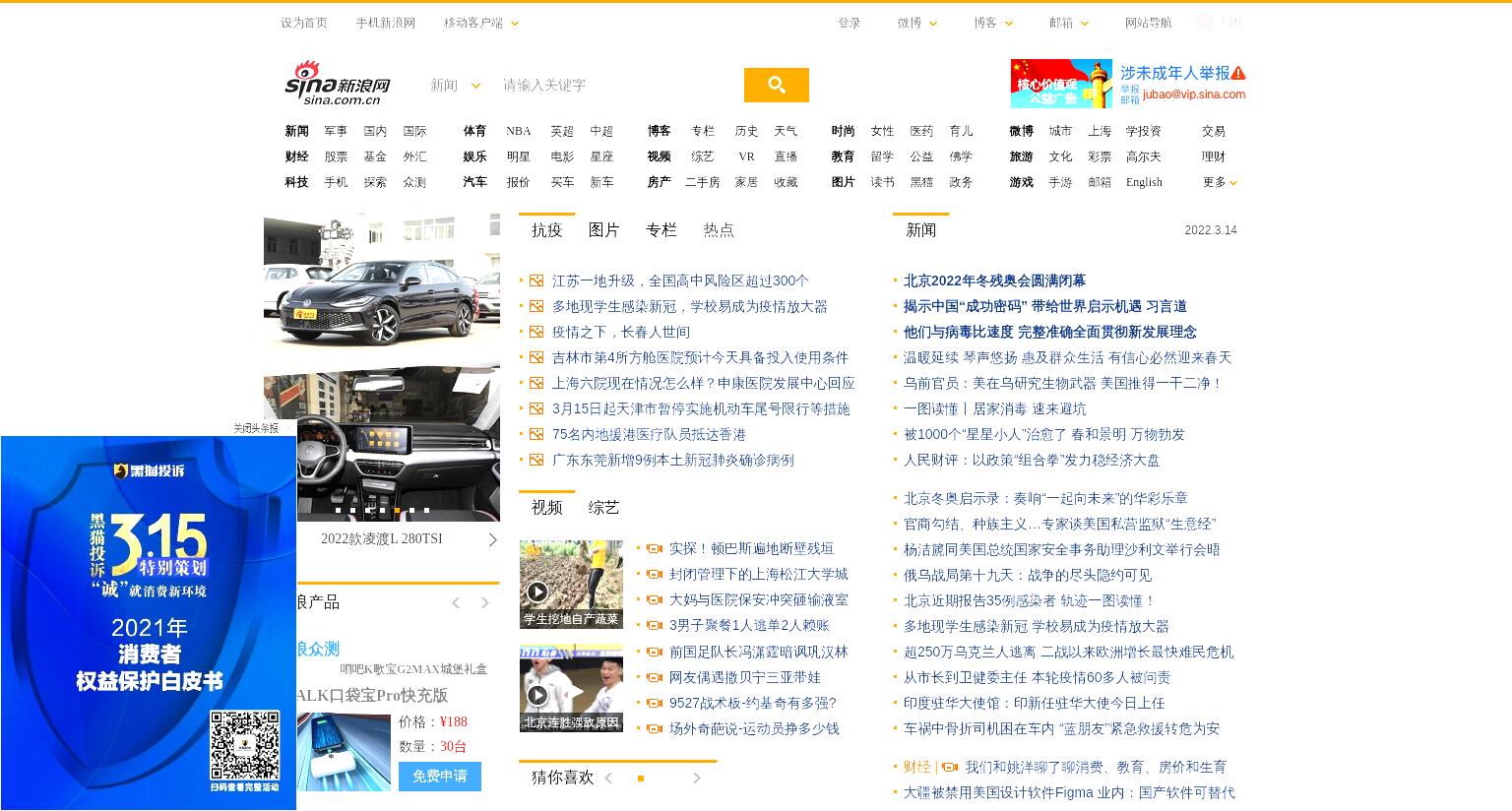
Task: Expand the 邮箱 top-bar dropdown
Action: [x=1069, y=23]
